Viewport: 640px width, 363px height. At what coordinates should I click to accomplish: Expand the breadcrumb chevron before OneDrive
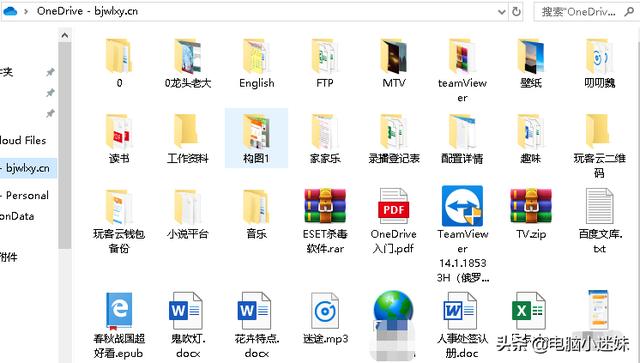pyautogui.click(x=26, y=11)
